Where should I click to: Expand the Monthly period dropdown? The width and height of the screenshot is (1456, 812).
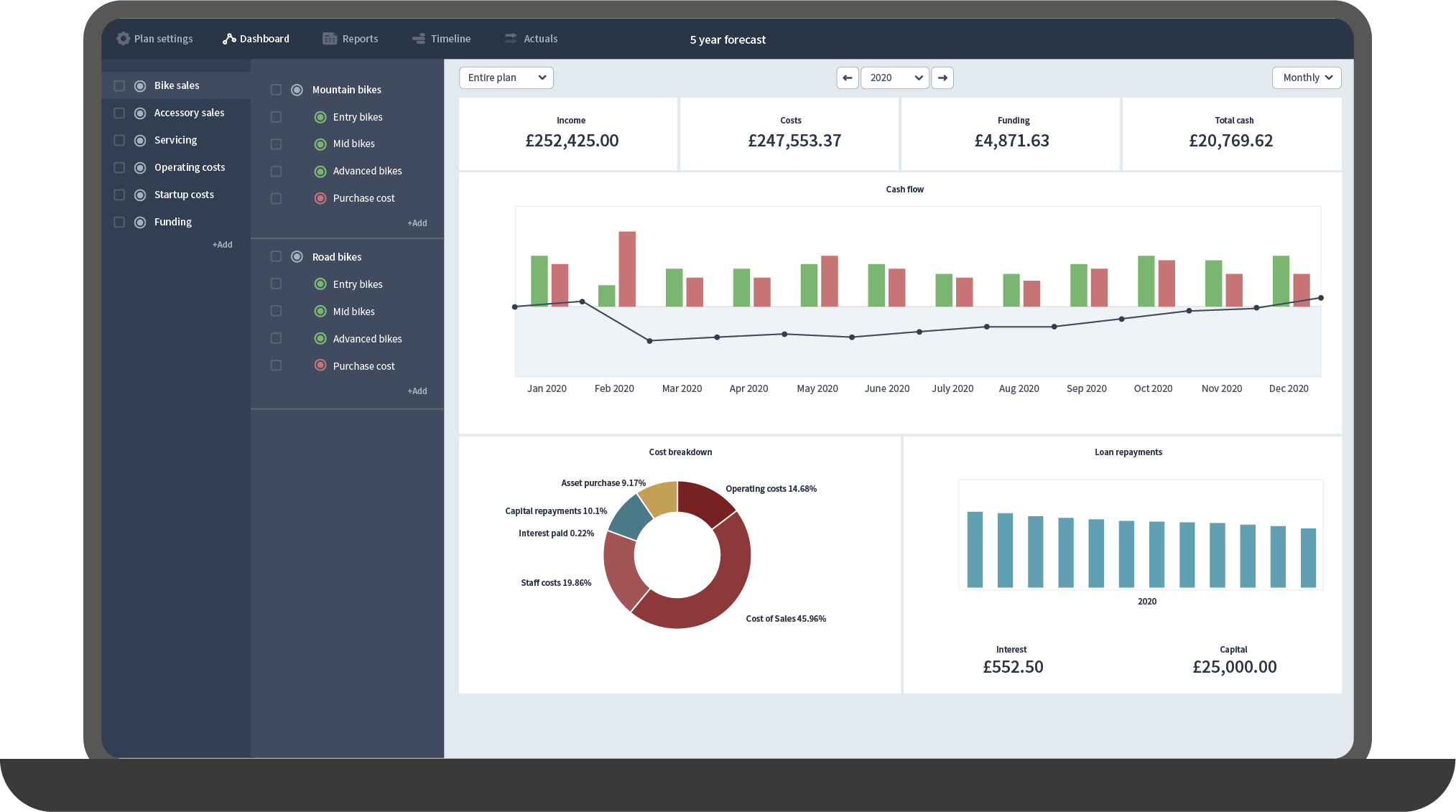[1307, 78]
